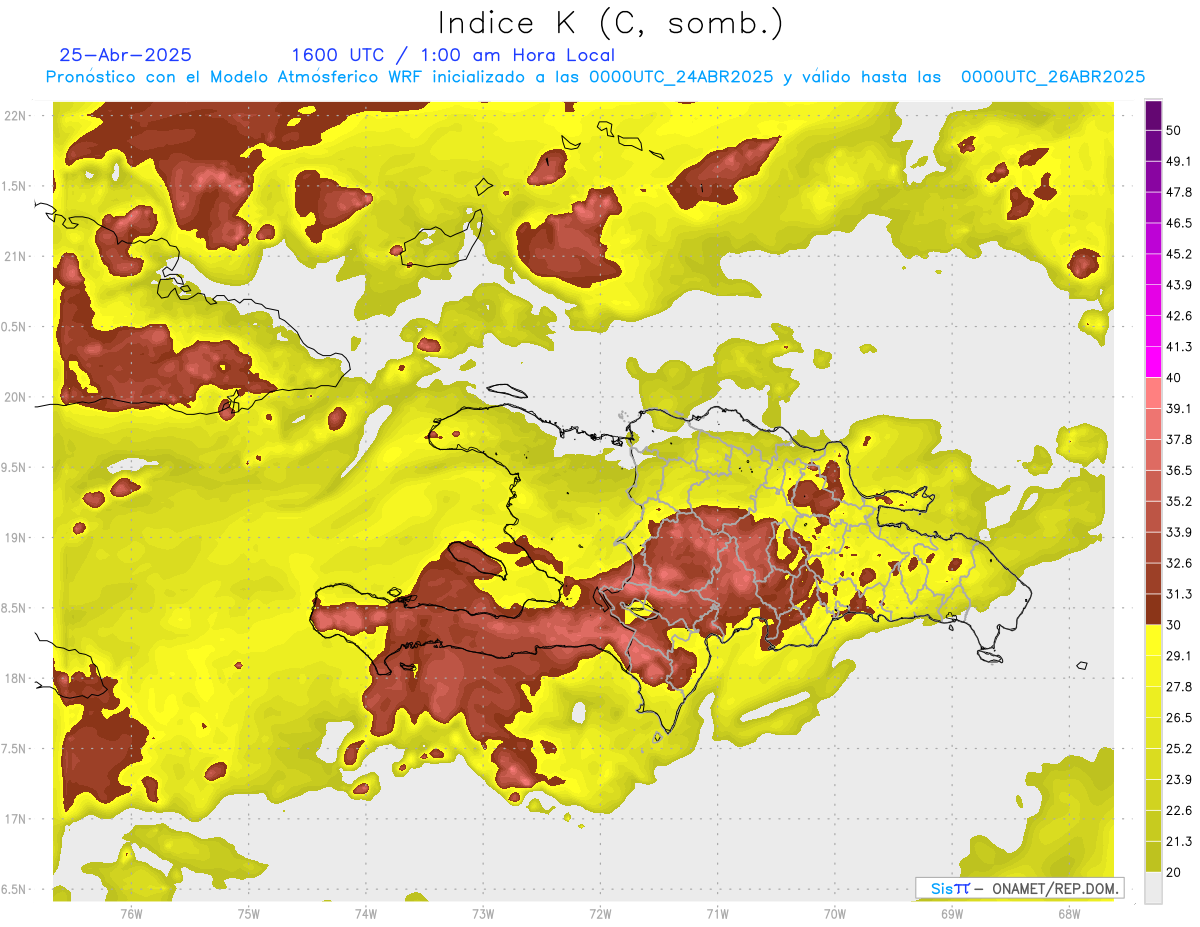Click the colorbar value "37.8"
1200x927 pixels.
(1179, 439)
